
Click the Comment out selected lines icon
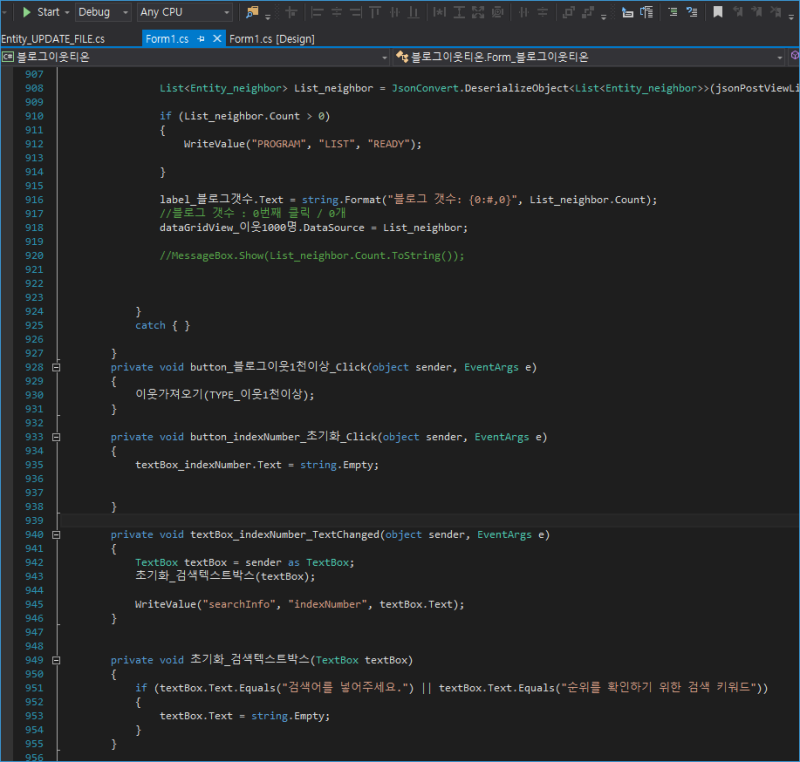[673, 12]
